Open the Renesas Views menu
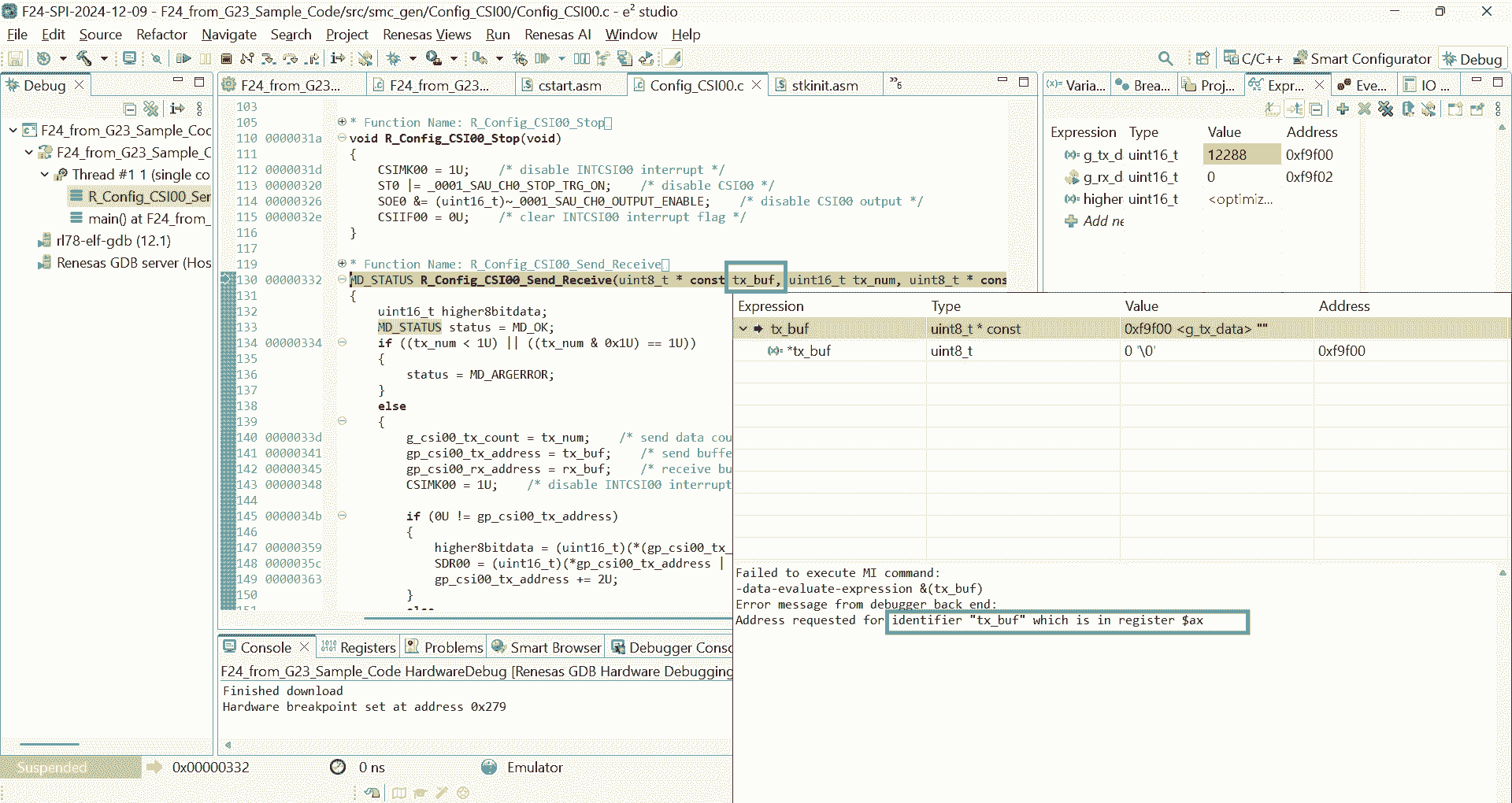The width and height of the screenshot is (1512, 803). (x=426, y=35)
